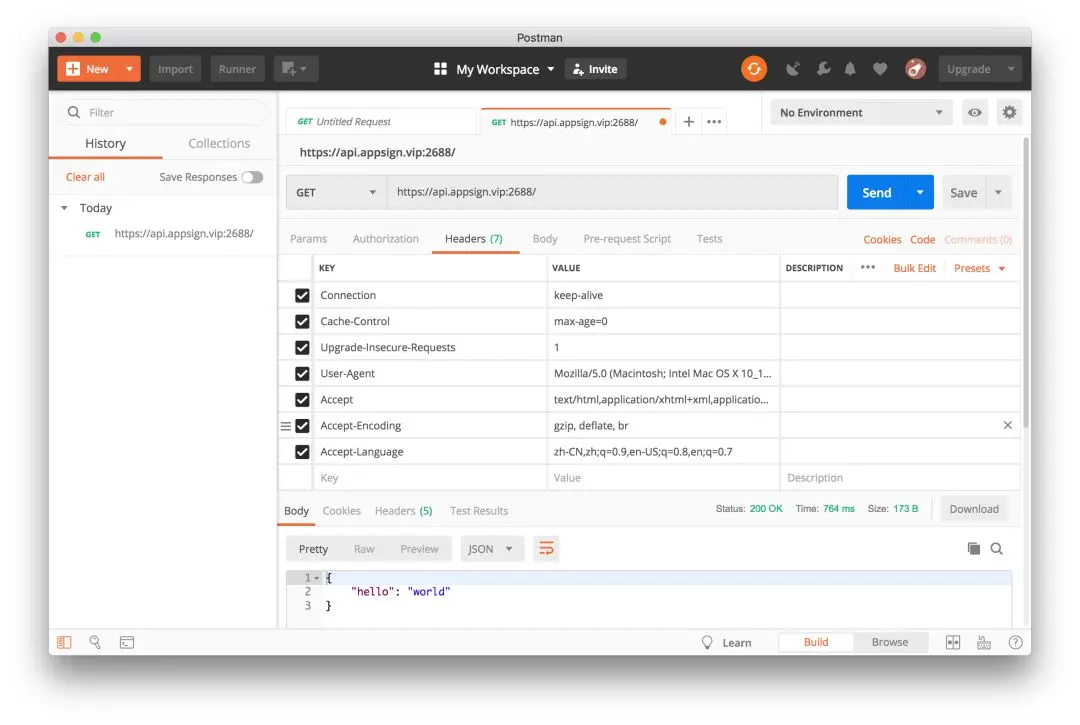Open the notifications bell icon
Image resolution: width=1080 pixels, height=725 pixels.
click(x=851, y=69)
